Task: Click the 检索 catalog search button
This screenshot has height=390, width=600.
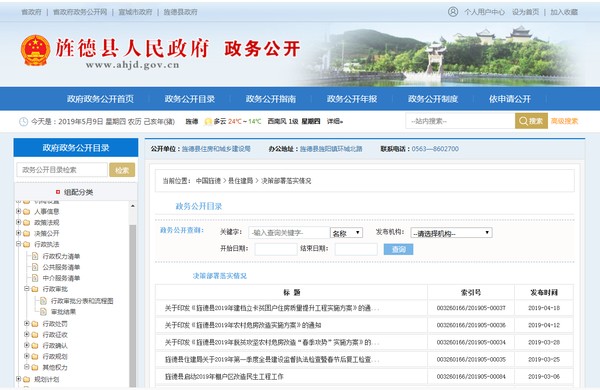Action: click(122, 170)
